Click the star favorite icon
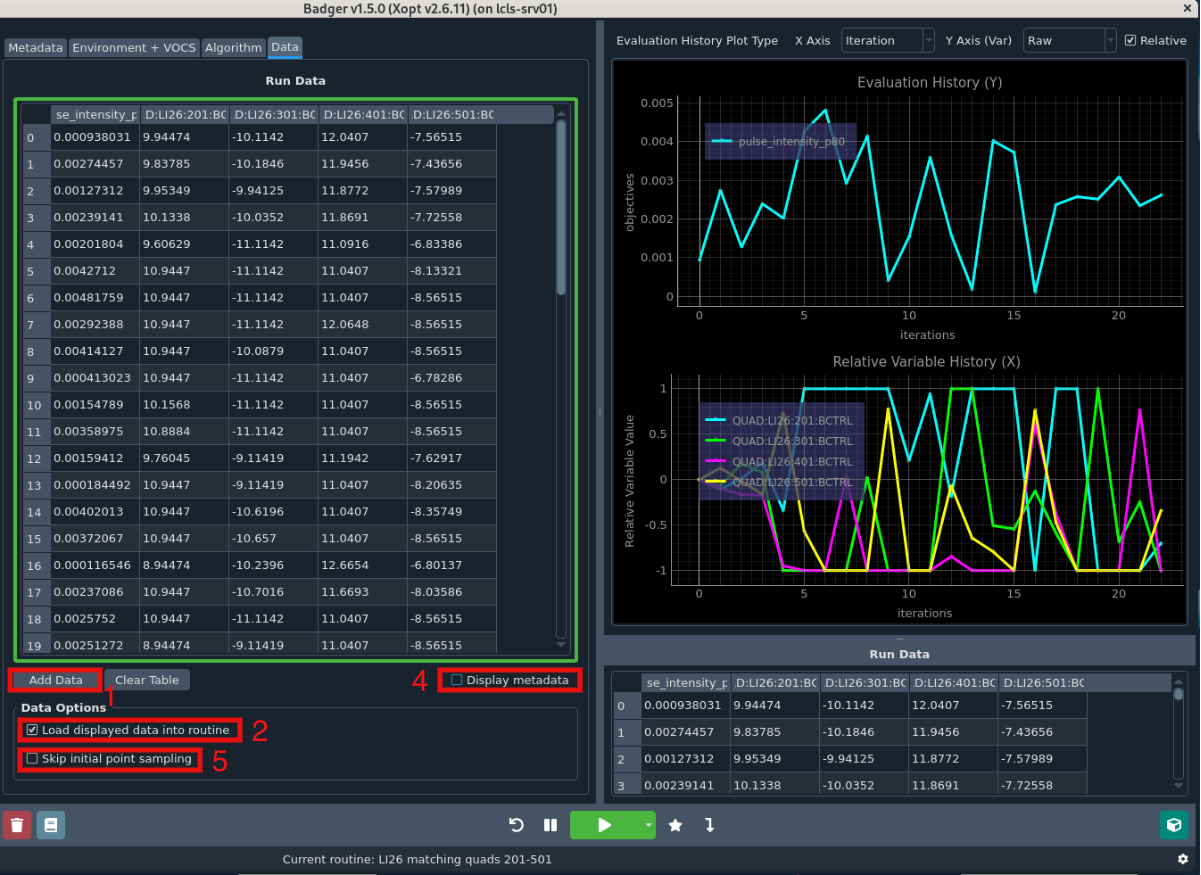Image resolution: width=1201 pixels, height=875 pixels. coord(675,825)
